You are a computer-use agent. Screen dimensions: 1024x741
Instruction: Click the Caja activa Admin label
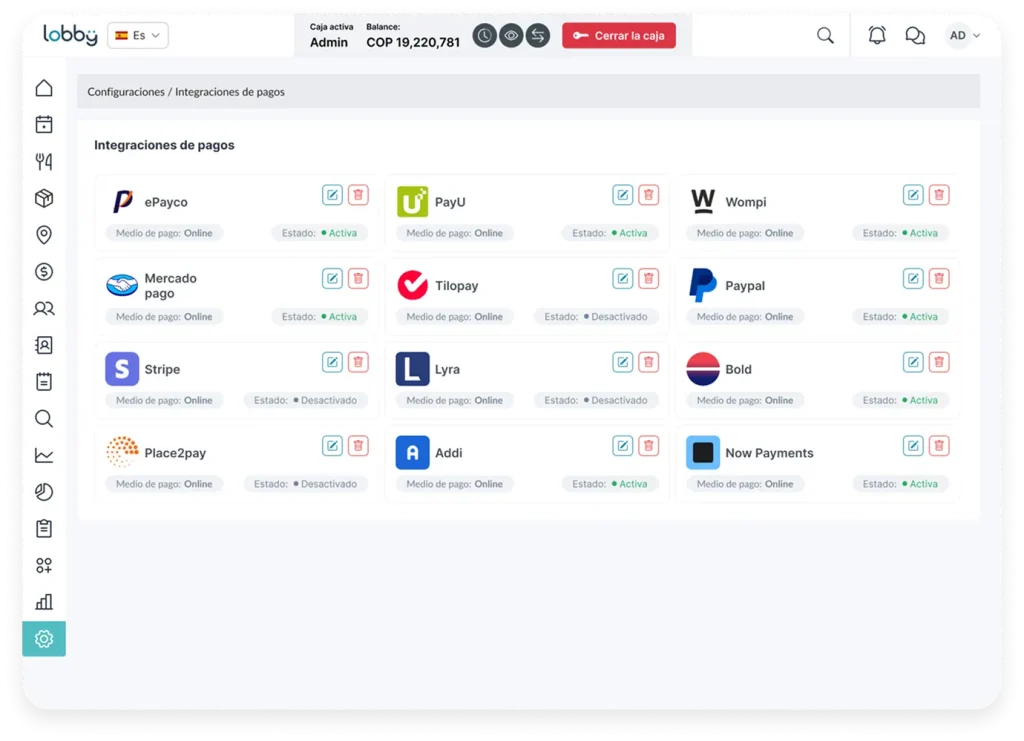click(331, 36)
